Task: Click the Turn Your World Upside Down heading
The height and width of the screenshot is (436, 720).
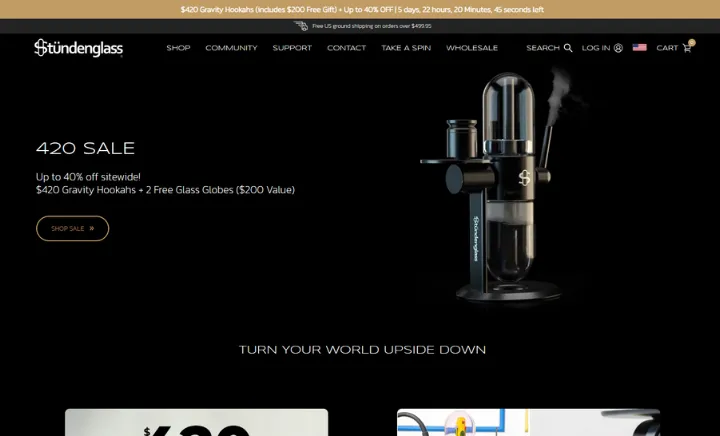Action: point(362,350)
